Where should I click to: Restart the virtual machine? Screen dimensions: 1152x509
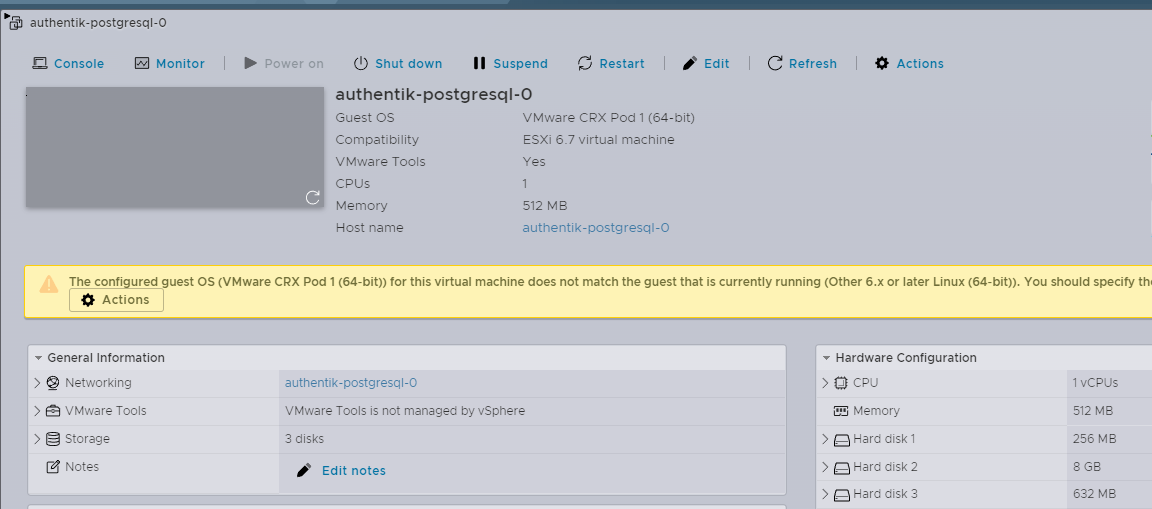tap(611, 63)
